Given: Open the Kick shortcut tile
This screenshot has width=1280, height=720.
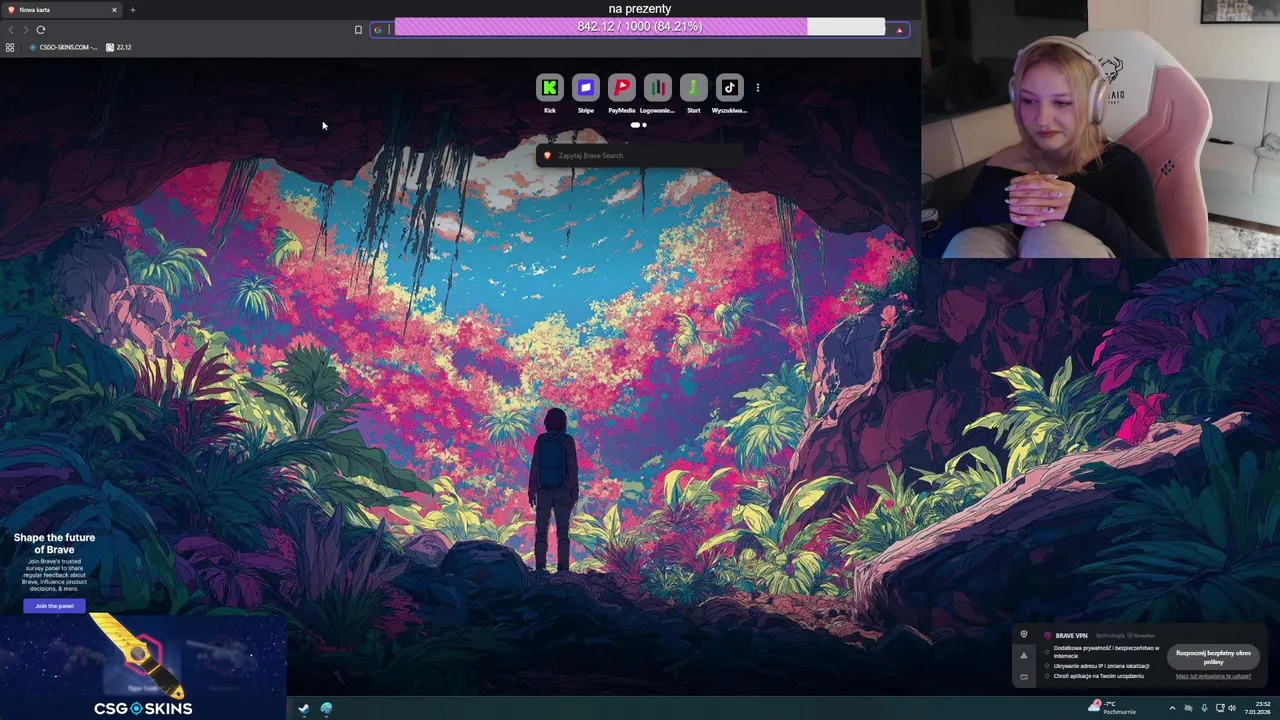Looking at the screenshot, I should click(549, 88).
